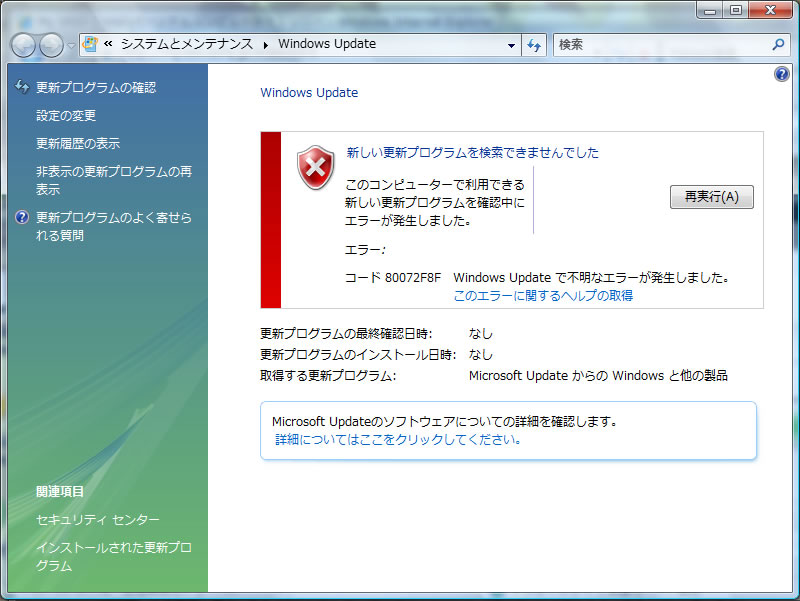Click the Forward navigation arrow button

pyautogui.click(x=52, y=45)
